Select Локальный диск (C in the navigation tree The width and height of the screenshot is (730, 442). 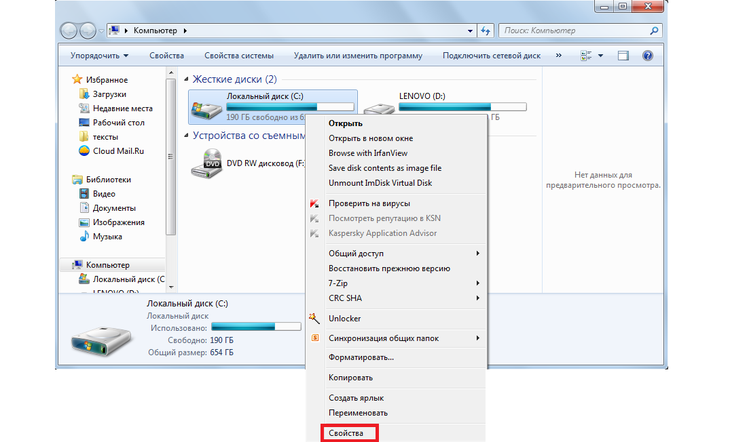click(128, 279)
